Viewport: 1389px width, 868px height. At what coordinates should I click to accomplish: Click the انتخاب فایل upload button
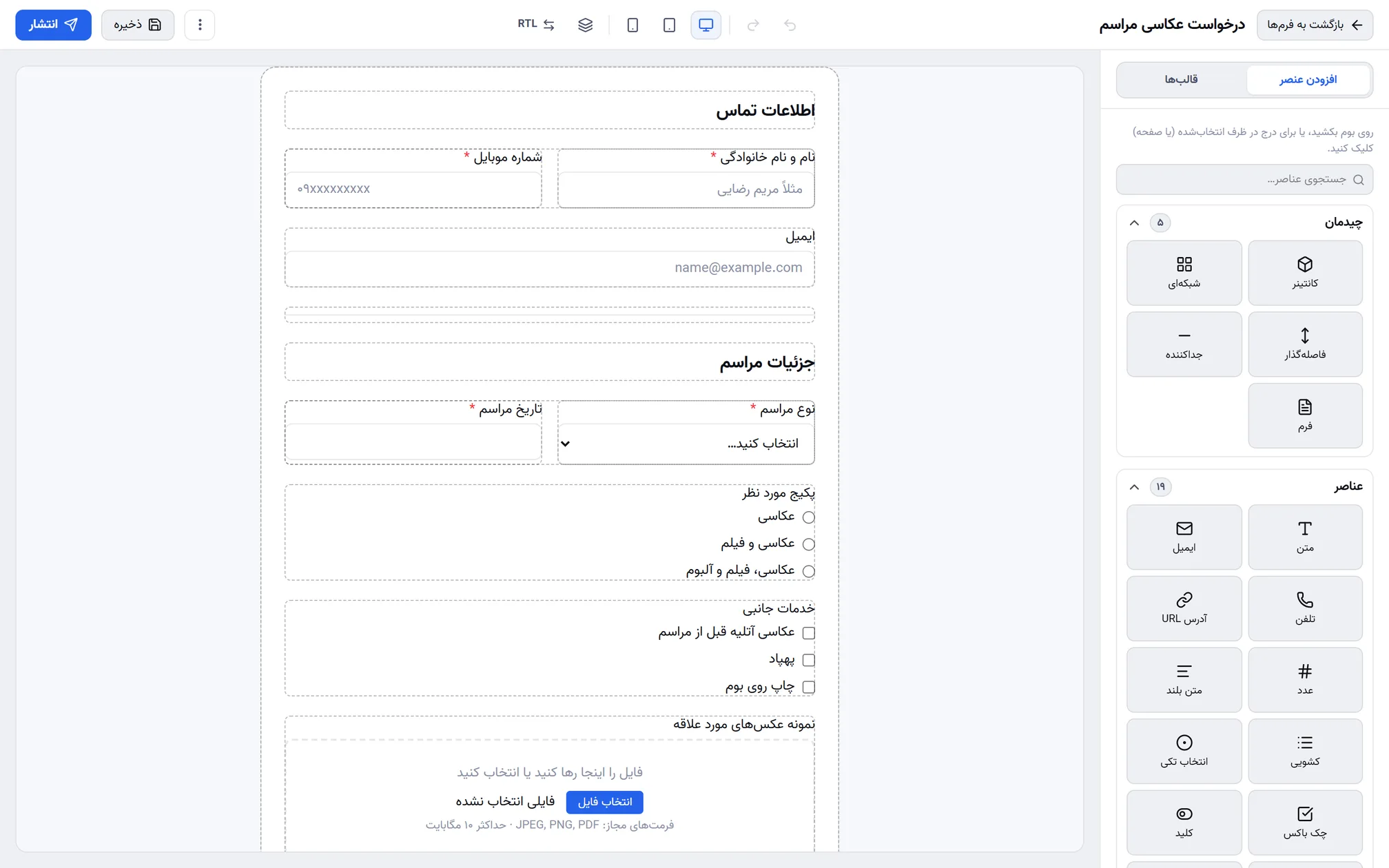604,802
